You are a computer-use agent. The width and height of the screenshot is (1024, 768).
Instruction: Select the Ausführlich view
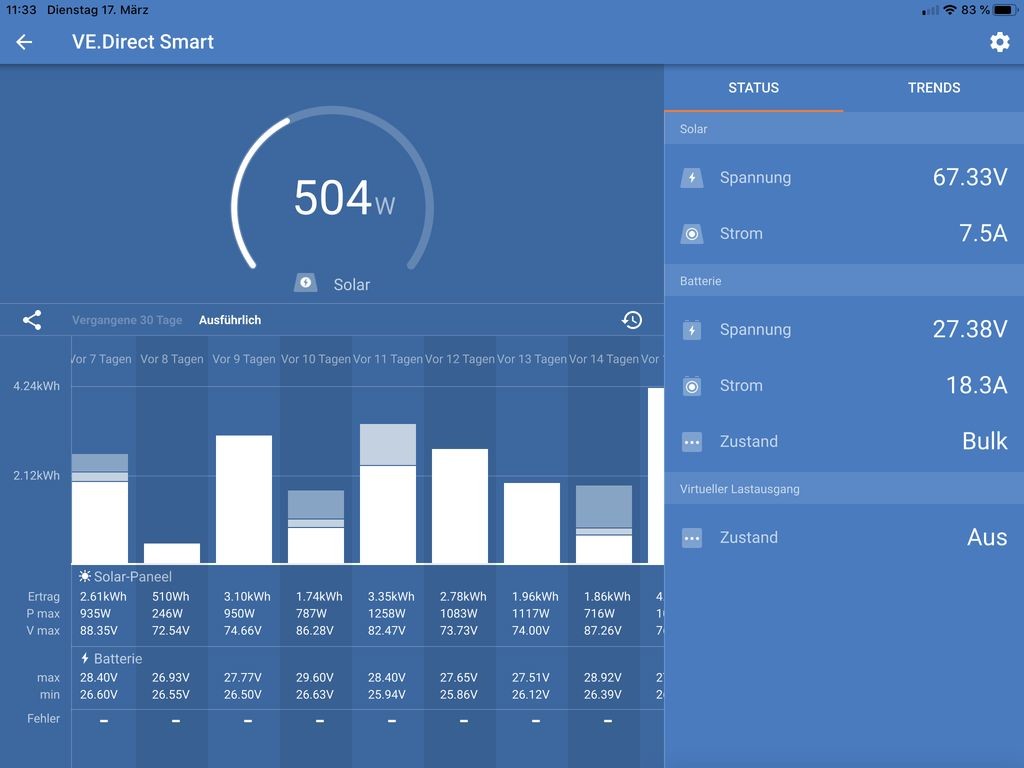pyautogui.click(x=230, y=320)
